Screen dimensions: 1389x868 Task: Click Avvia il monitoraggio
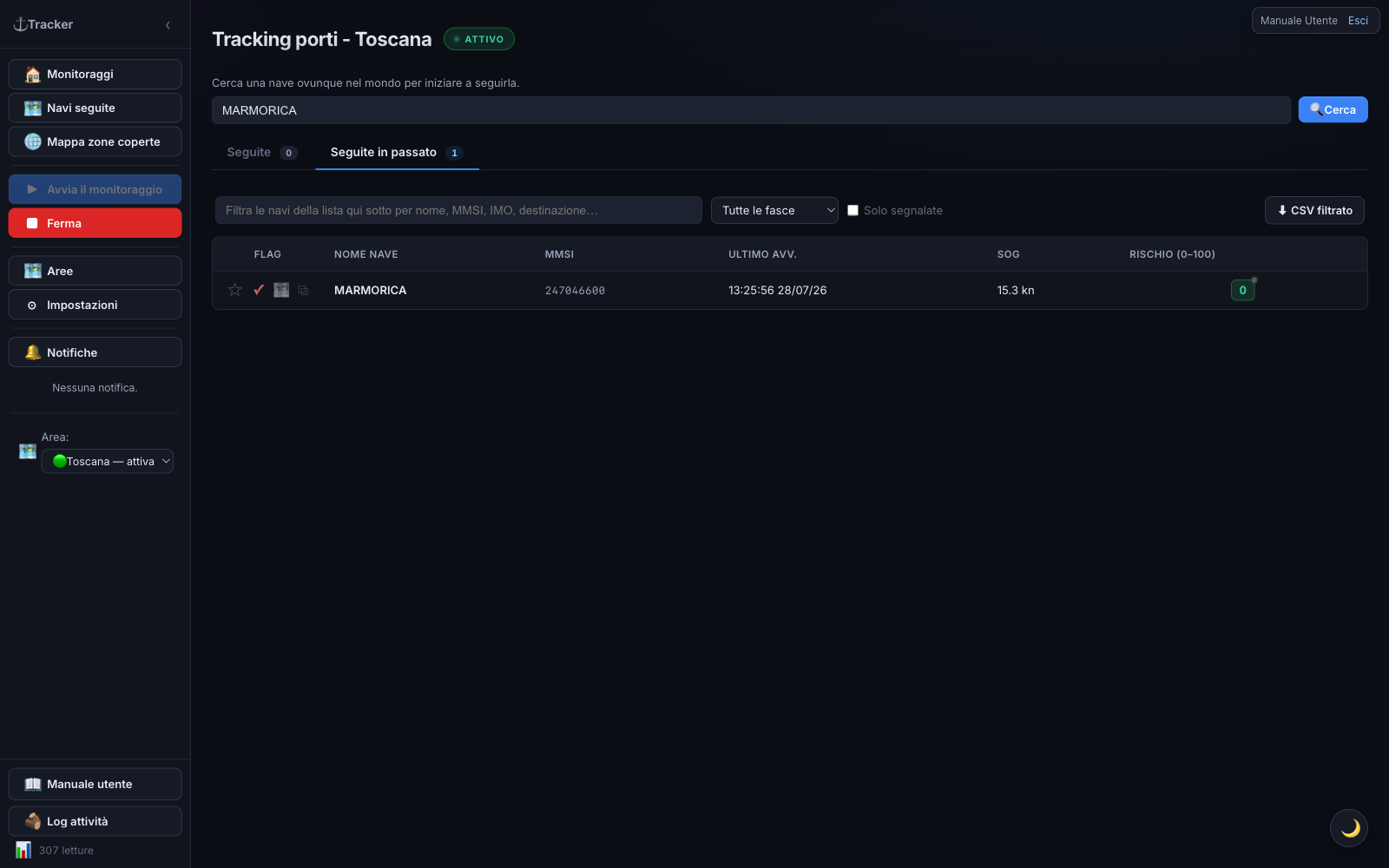(95, 189)
